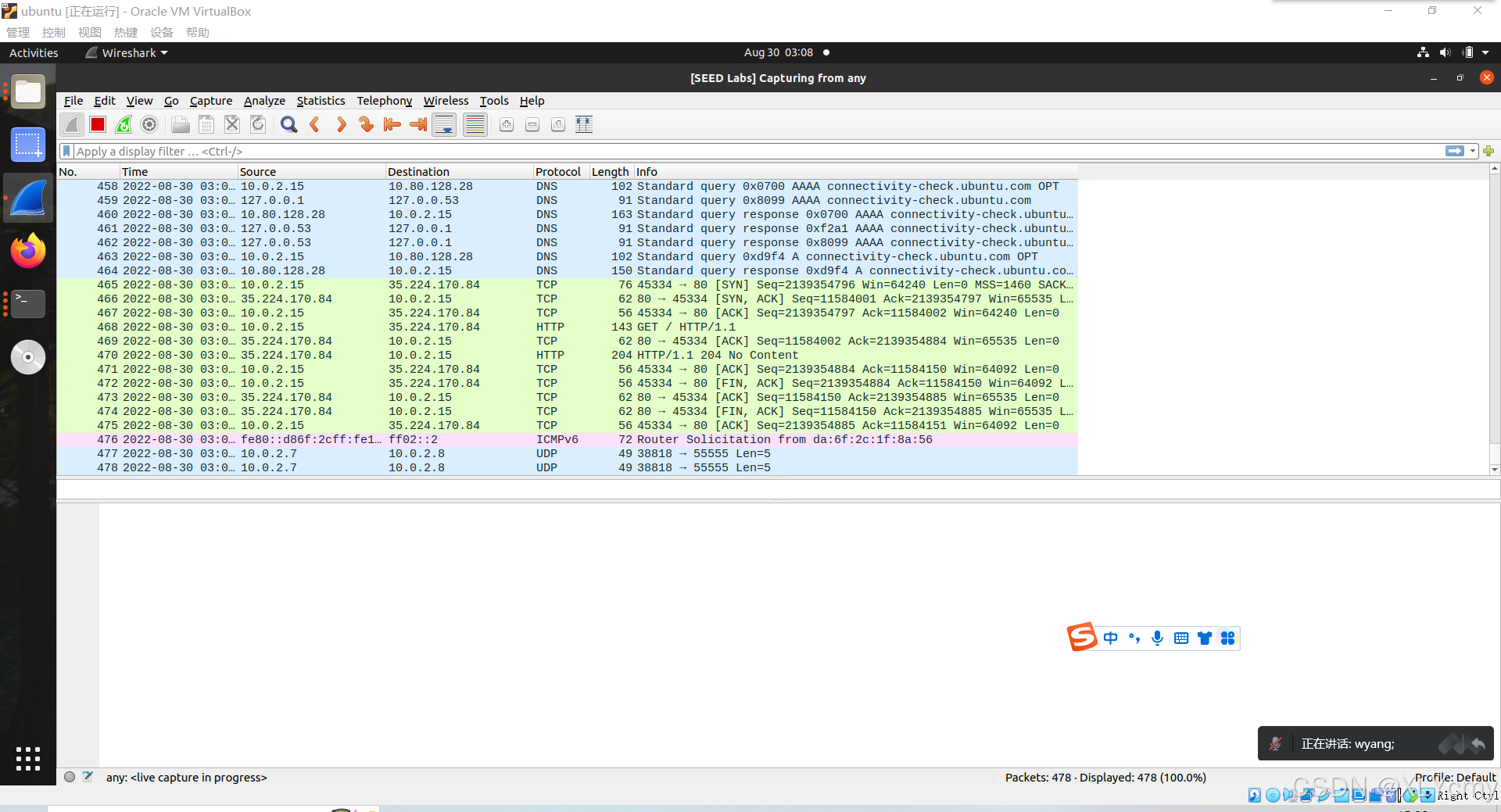Mute the microphone in the speaking overlay
The image size is (1501, 812).
tap(1276, 743)
